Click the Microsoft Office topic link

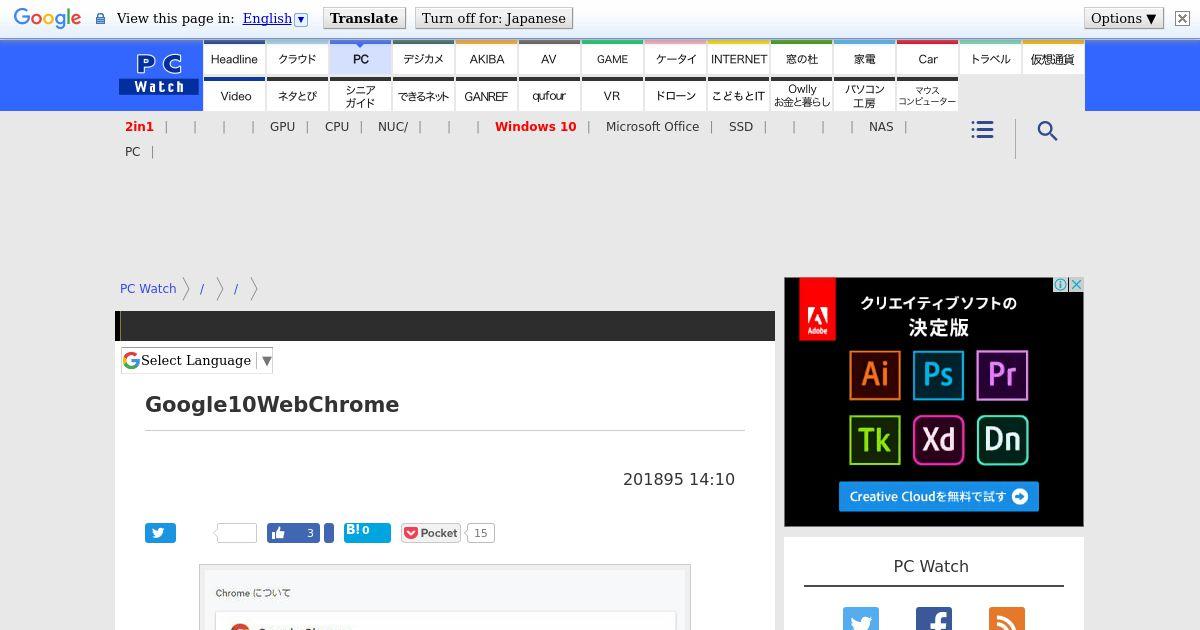point(652,126)
